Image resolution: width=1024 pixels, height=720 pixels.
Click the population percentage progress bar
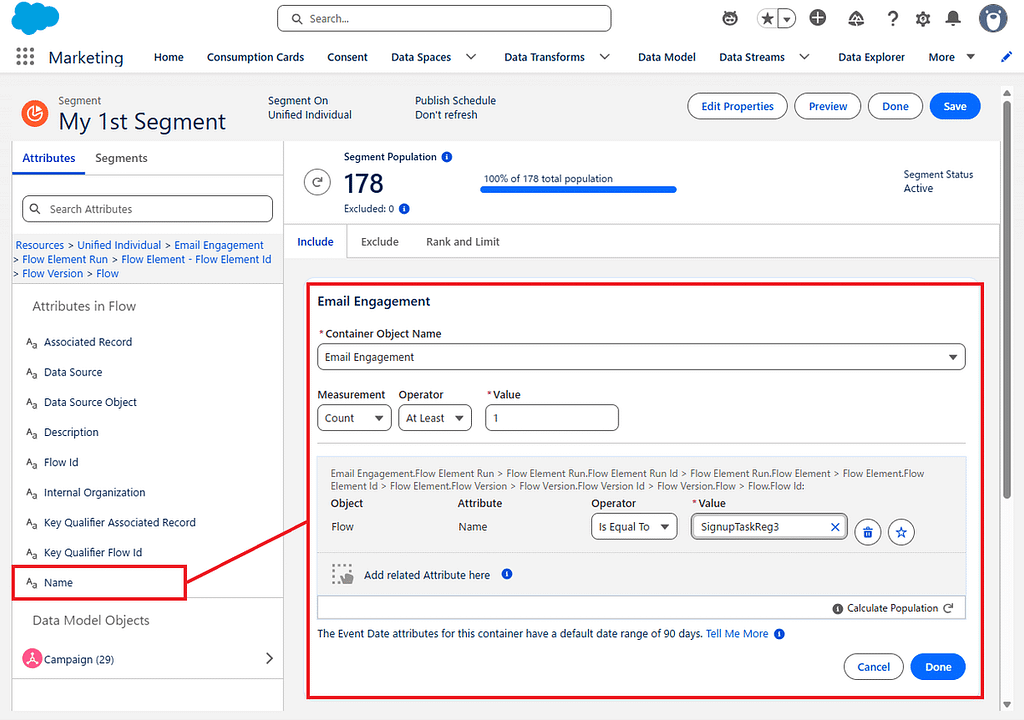579,190
